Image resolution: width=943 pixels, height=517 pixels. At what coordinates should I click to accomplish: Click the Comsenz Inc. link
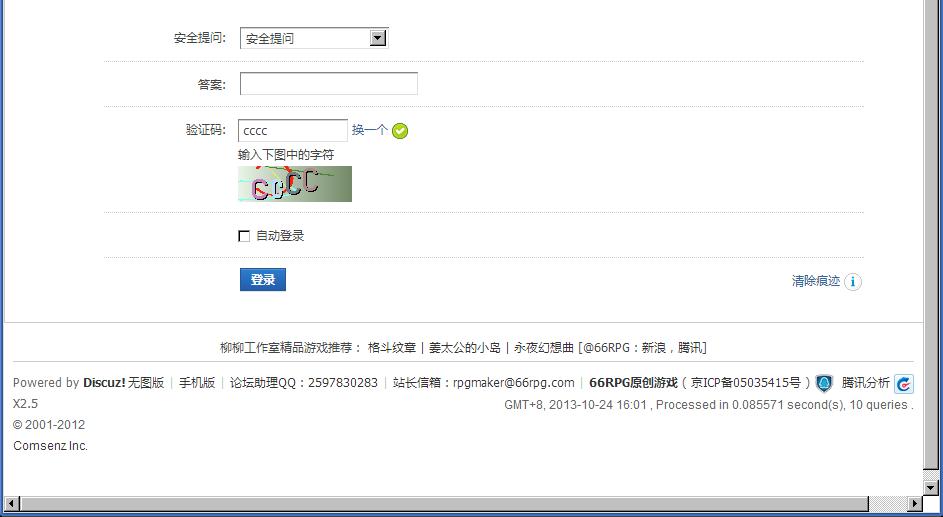point(51,445)
